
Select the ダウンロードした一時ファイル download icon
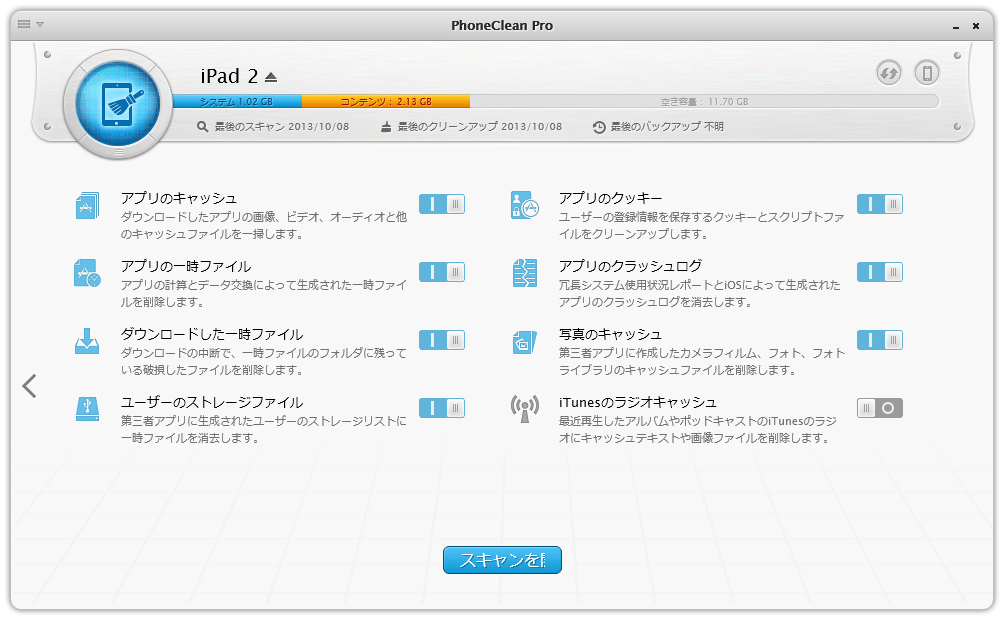[87, 342]
